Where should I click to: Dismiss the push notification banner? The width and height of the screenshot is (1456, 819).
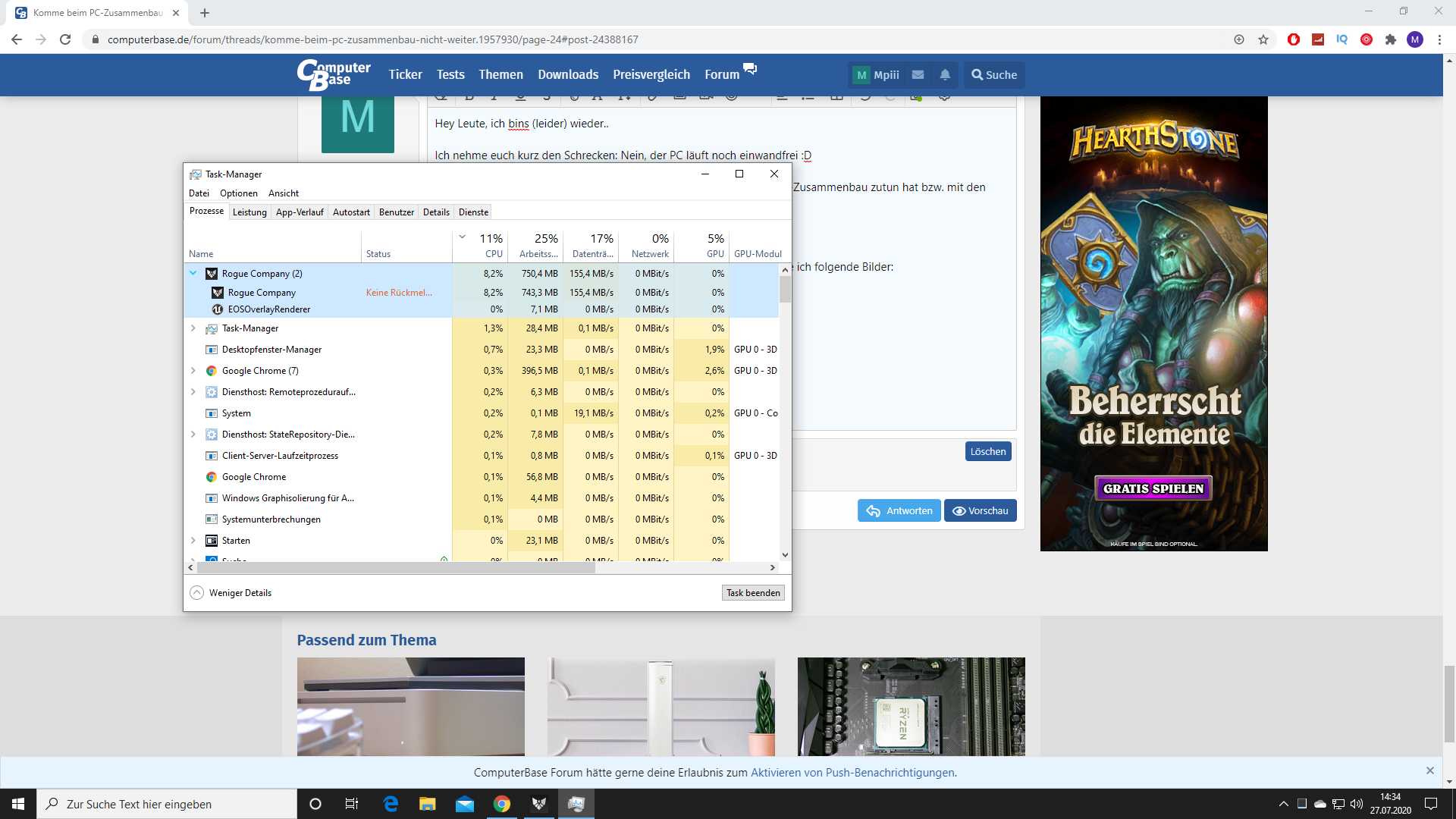[1429, 770]
